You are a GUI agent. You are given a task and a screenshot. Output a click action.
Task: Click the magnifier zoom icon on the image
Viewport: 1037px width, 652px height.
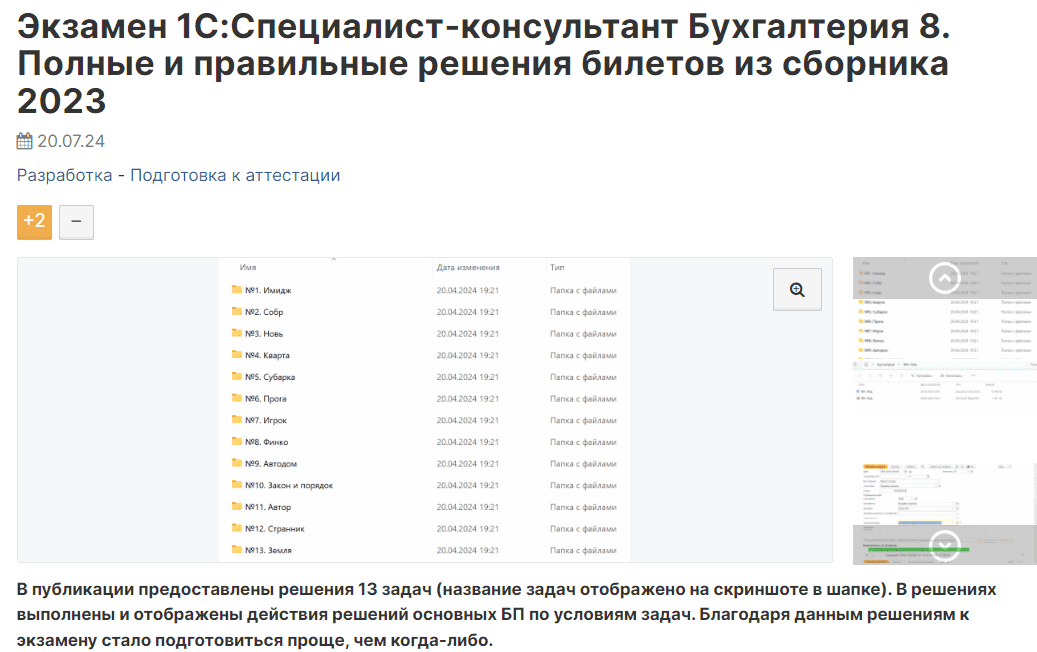[797, 290]
